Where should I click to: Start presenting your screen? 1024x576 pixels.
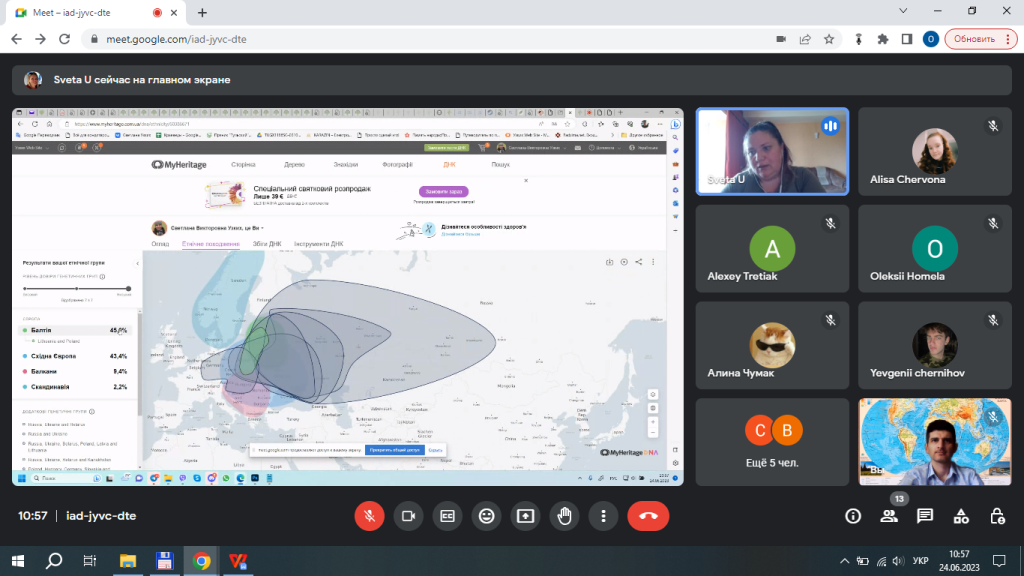(526, 516)
